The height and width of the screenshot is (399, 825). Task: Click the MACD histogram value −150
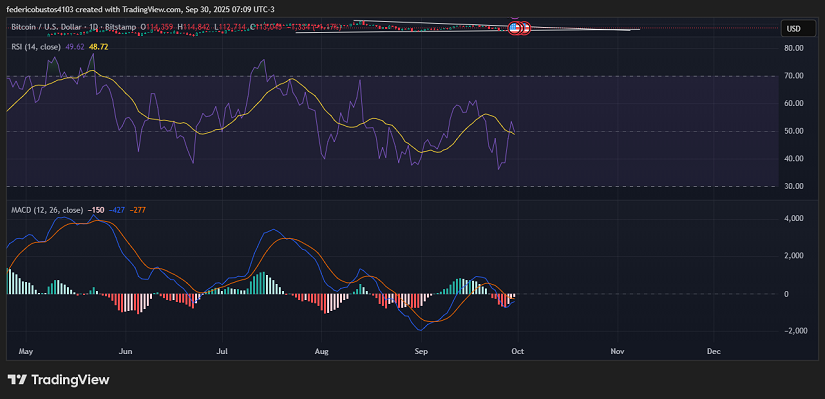95,210
